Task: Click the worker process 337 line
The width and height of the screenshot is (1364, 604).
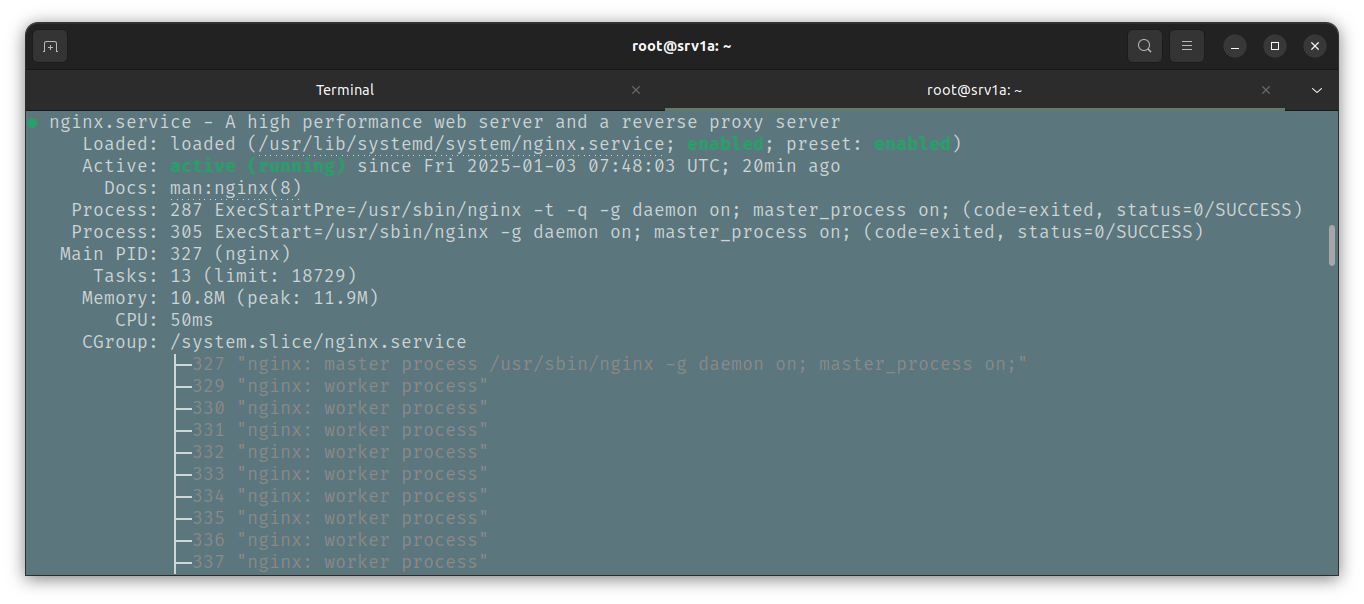Action: 340,562
